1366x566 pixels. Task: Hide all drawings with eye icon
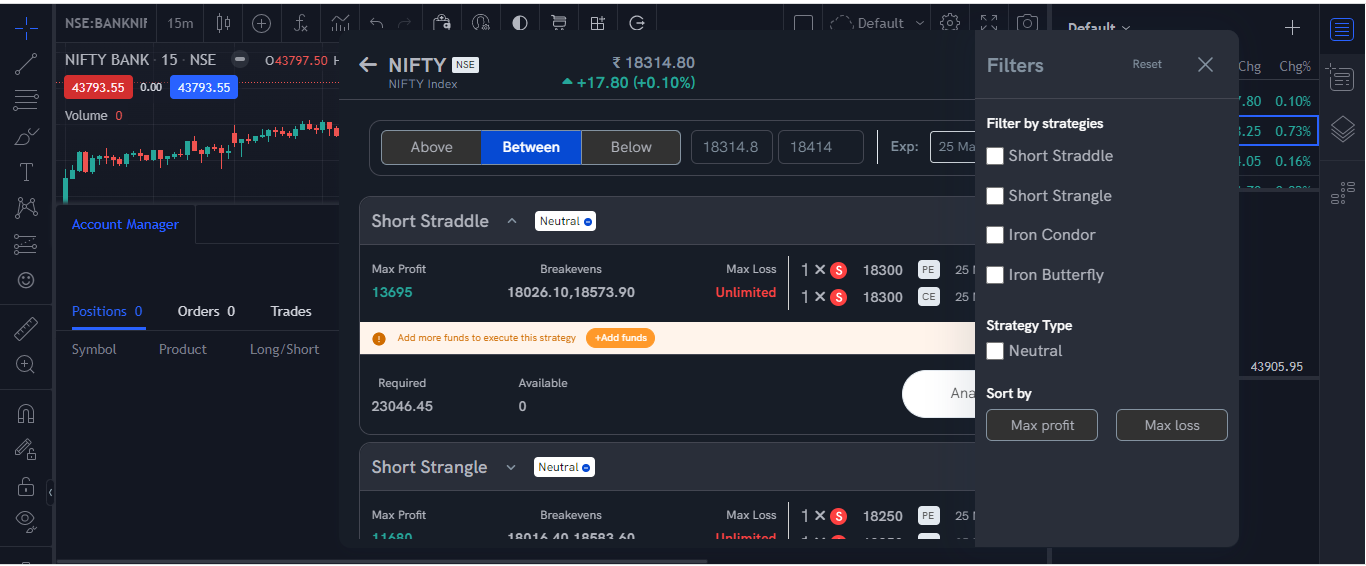(26, 519)
